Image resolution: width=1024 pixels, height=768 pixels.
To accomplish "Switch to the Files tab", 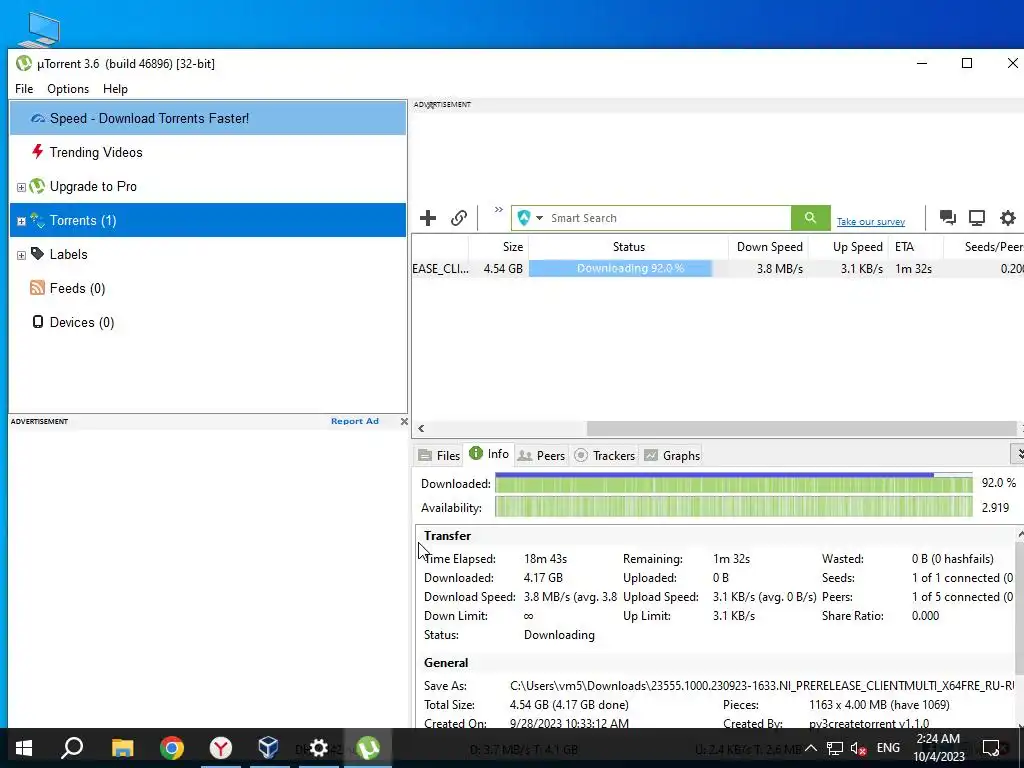I will coord(439,456).
